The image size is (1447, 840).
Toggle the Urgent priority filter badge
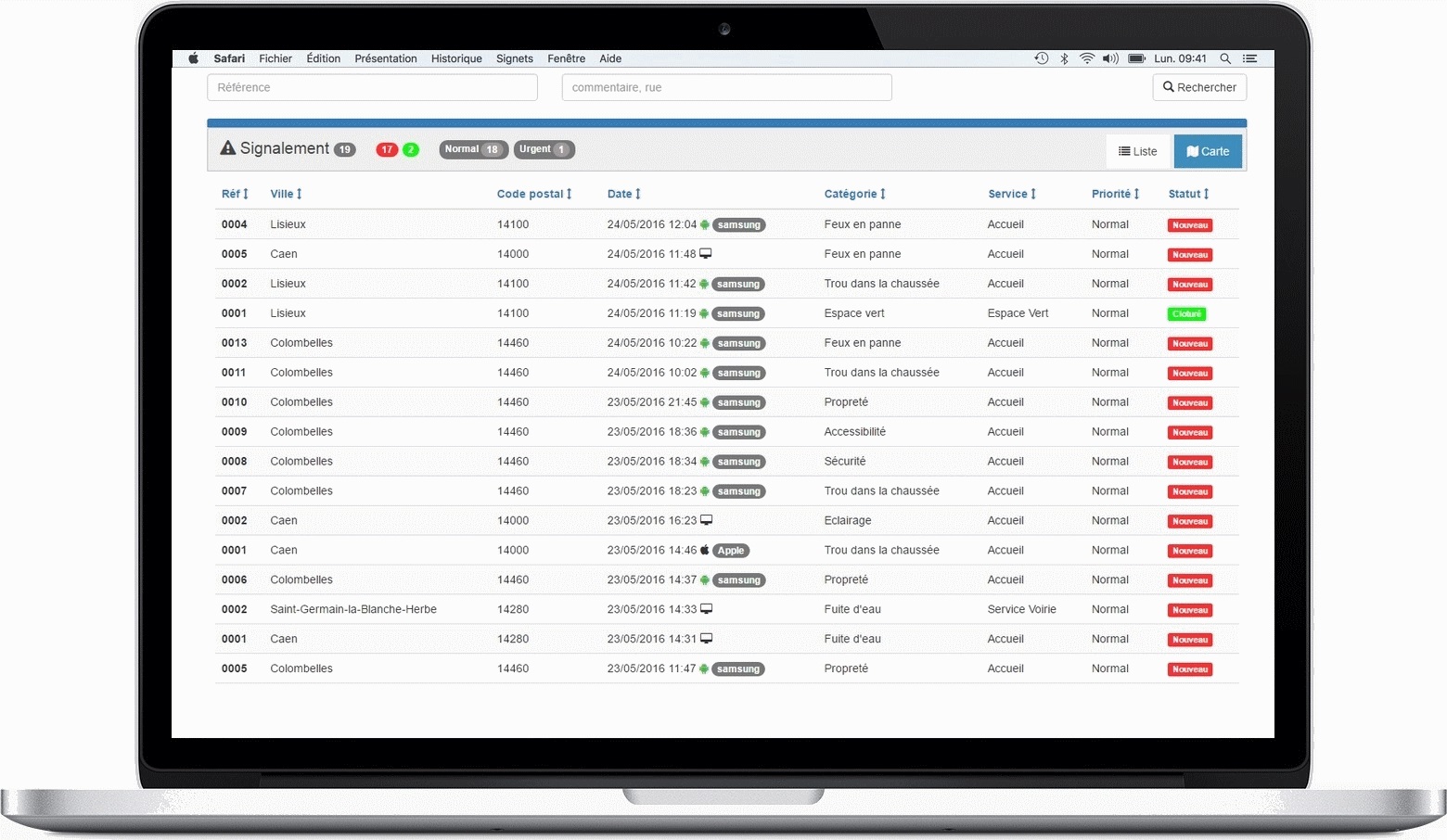[x=544, y=149]
